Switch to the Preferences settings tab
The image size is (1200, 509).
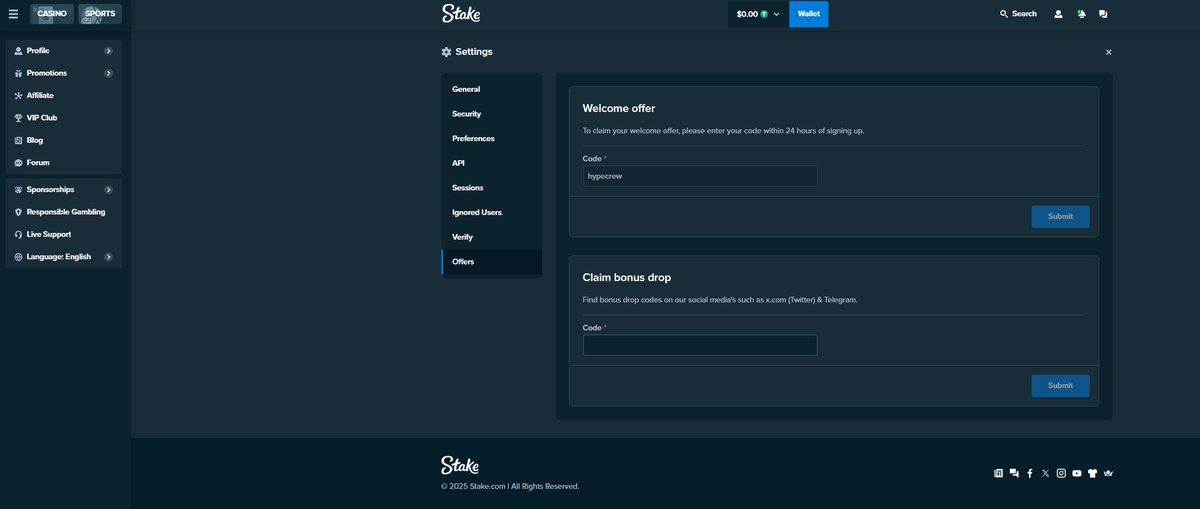(x=492, y=138)
